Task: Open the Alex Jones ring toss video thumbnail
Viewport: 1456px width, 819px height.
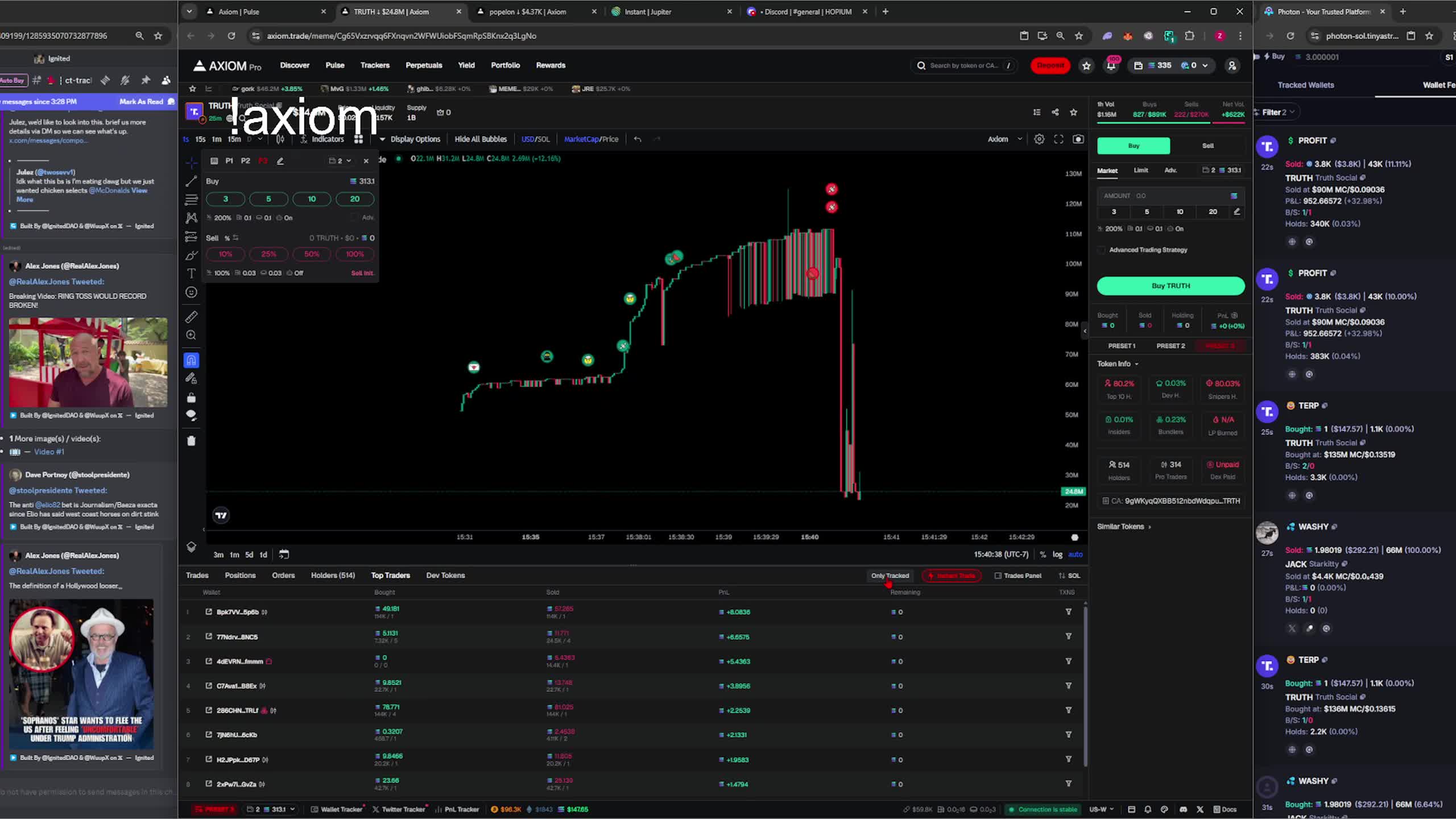Action: pyautogui.click(x=88, y=362)
